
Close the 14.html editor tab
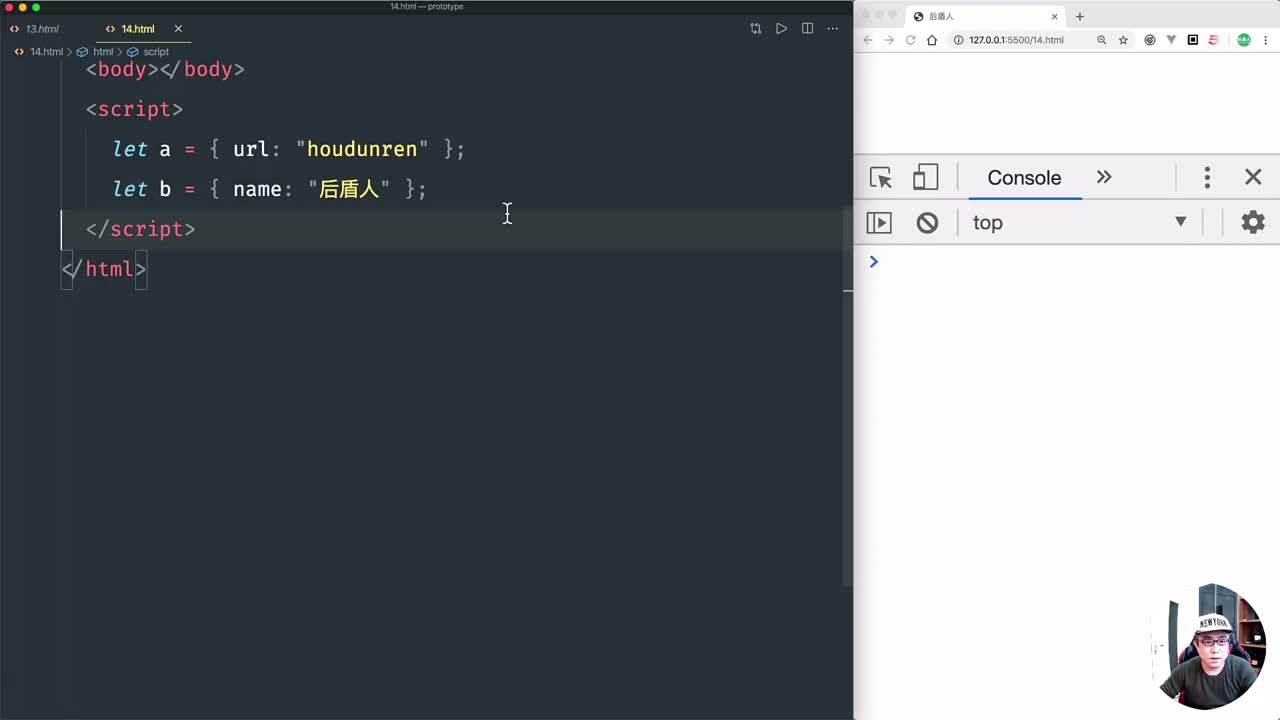(x=178, y=29)
